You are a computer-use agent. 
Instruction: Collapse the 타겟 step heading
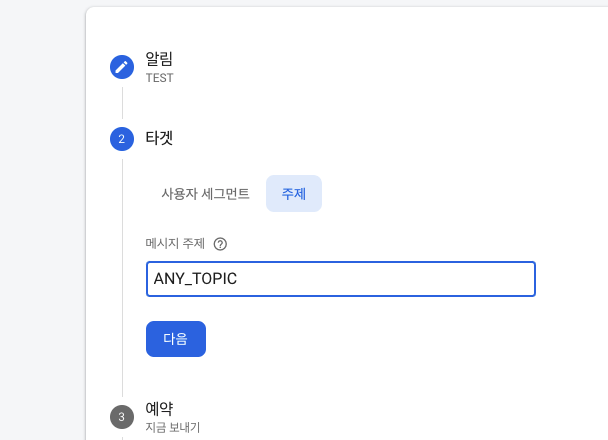pyautogui.click(x=159, y=138)
